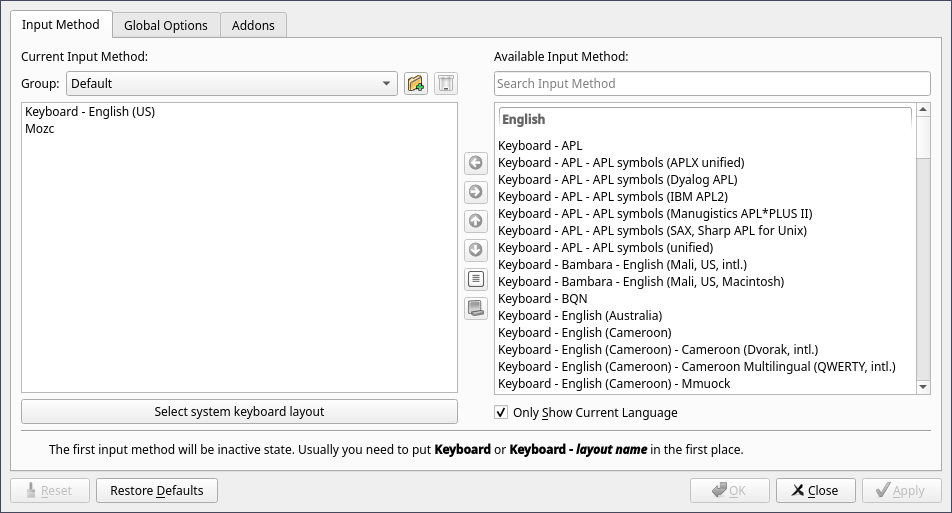952x513 pixels.
Task: Click Select system keyboard layout button
Action: point(239,411)
